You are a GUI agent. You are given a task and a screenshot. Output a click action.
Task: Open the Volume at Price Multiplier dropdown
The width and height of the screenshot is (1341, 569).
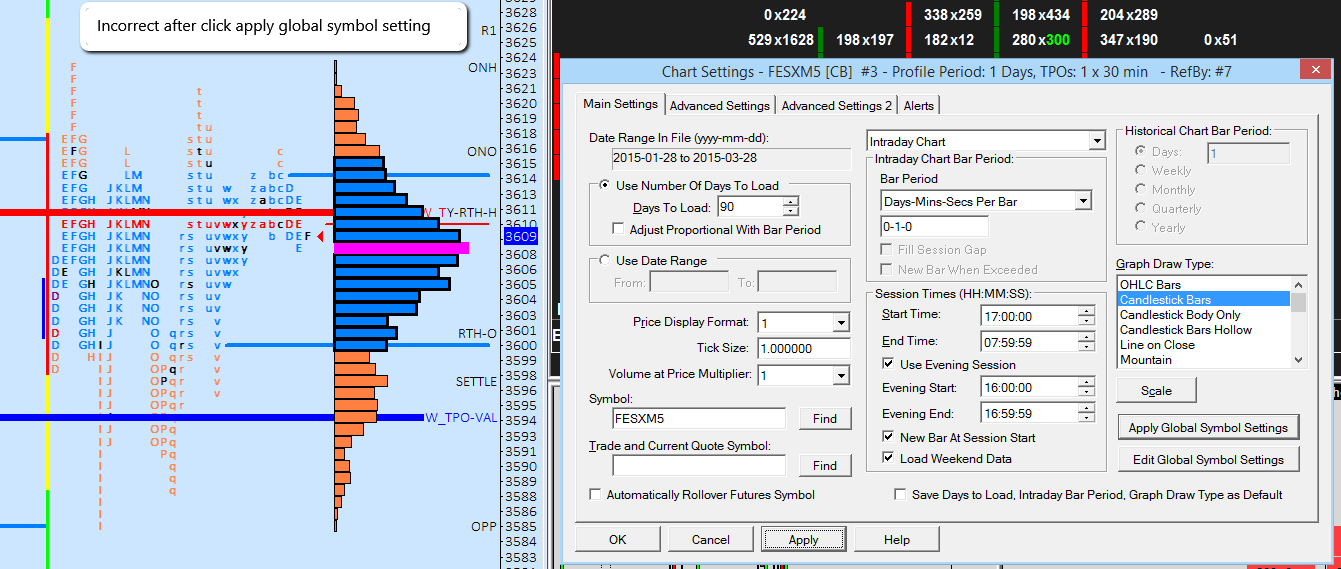[x=840, y=376]
